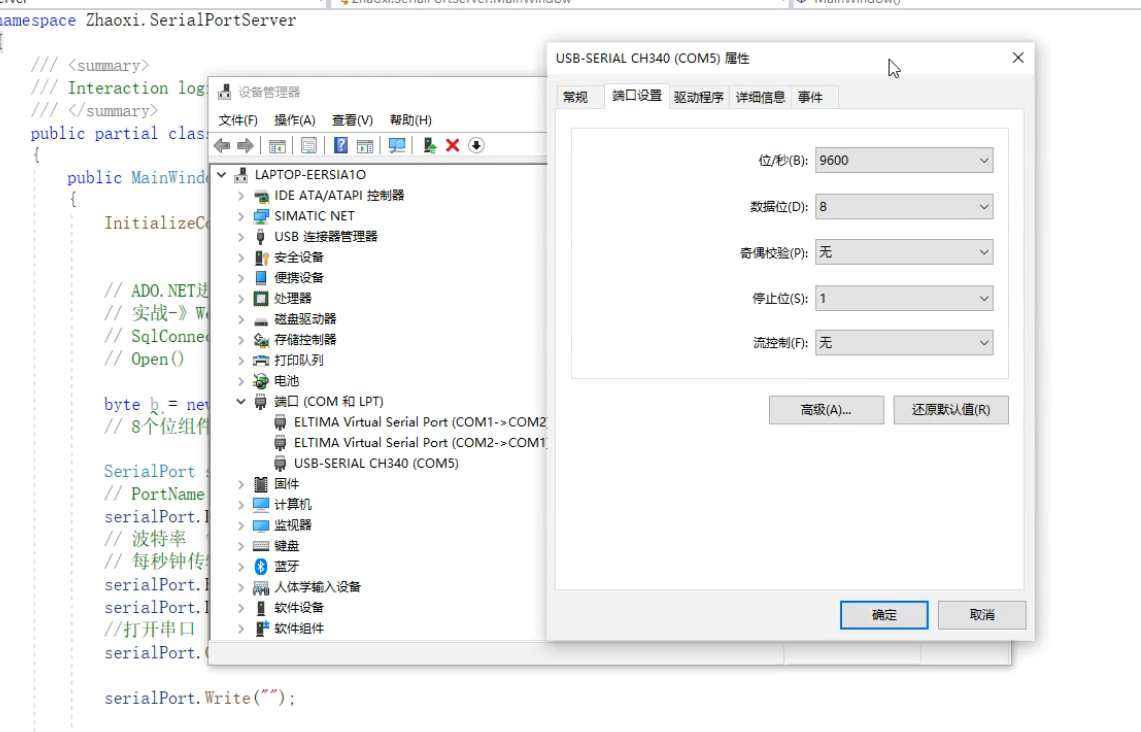Expand the 处理器 tree node

pyautogui.click(x=239, y=297)
